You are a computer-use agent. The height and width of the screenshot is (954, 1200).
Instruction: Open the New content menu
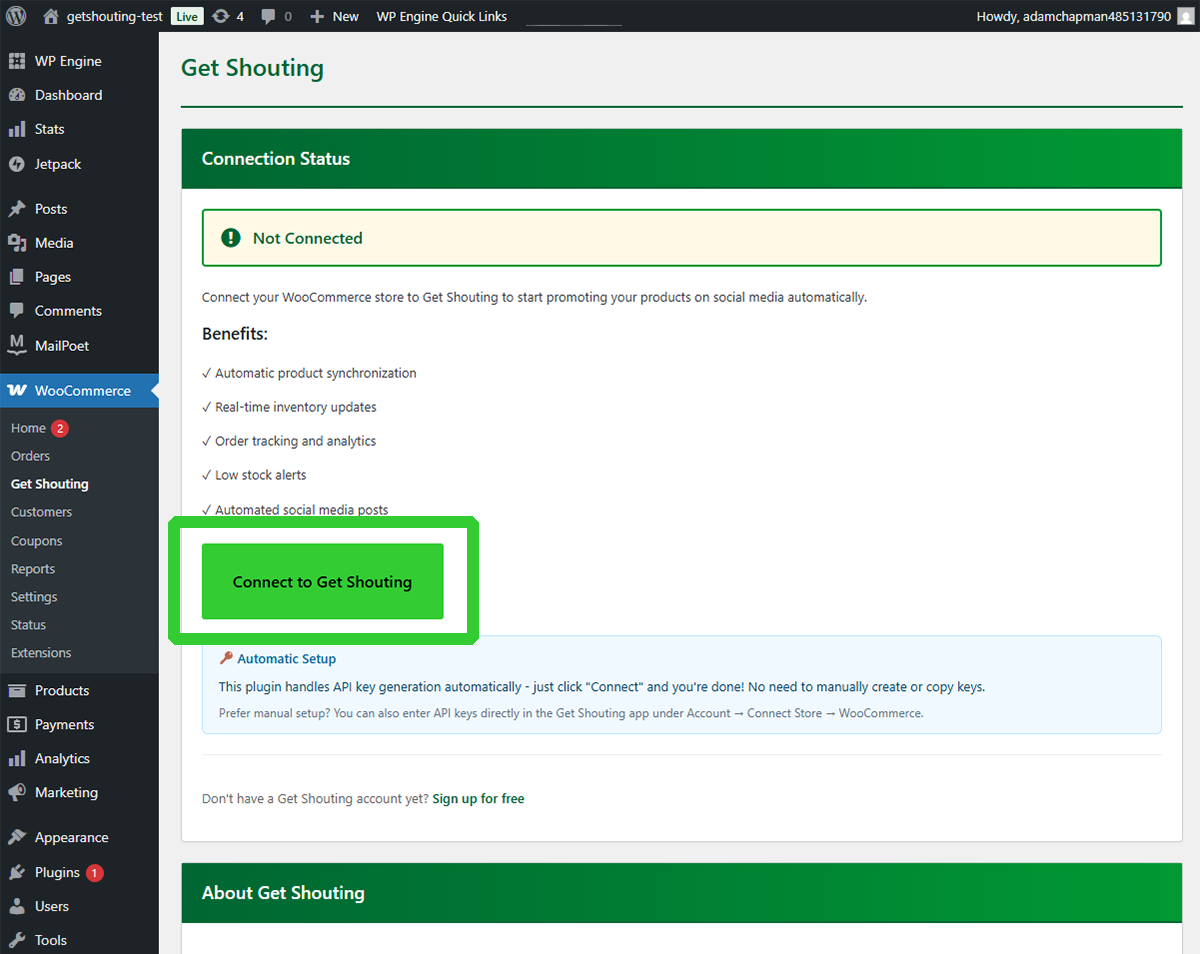click(333, 15)
